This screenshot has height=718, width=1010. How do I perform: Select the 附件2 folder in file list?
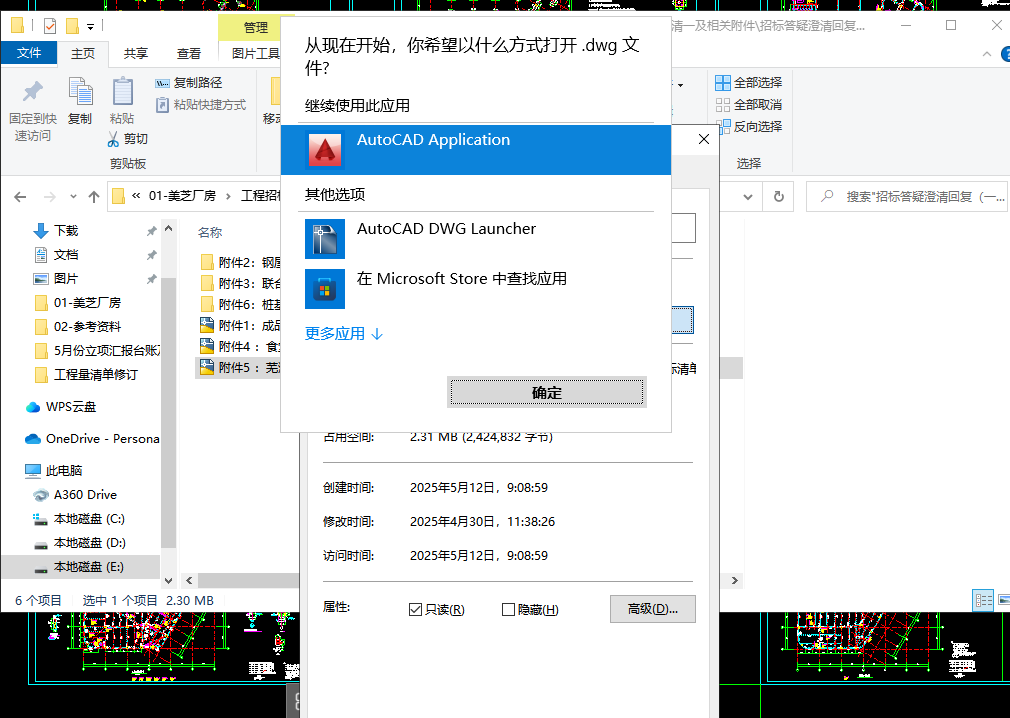[x=240, y=262]
